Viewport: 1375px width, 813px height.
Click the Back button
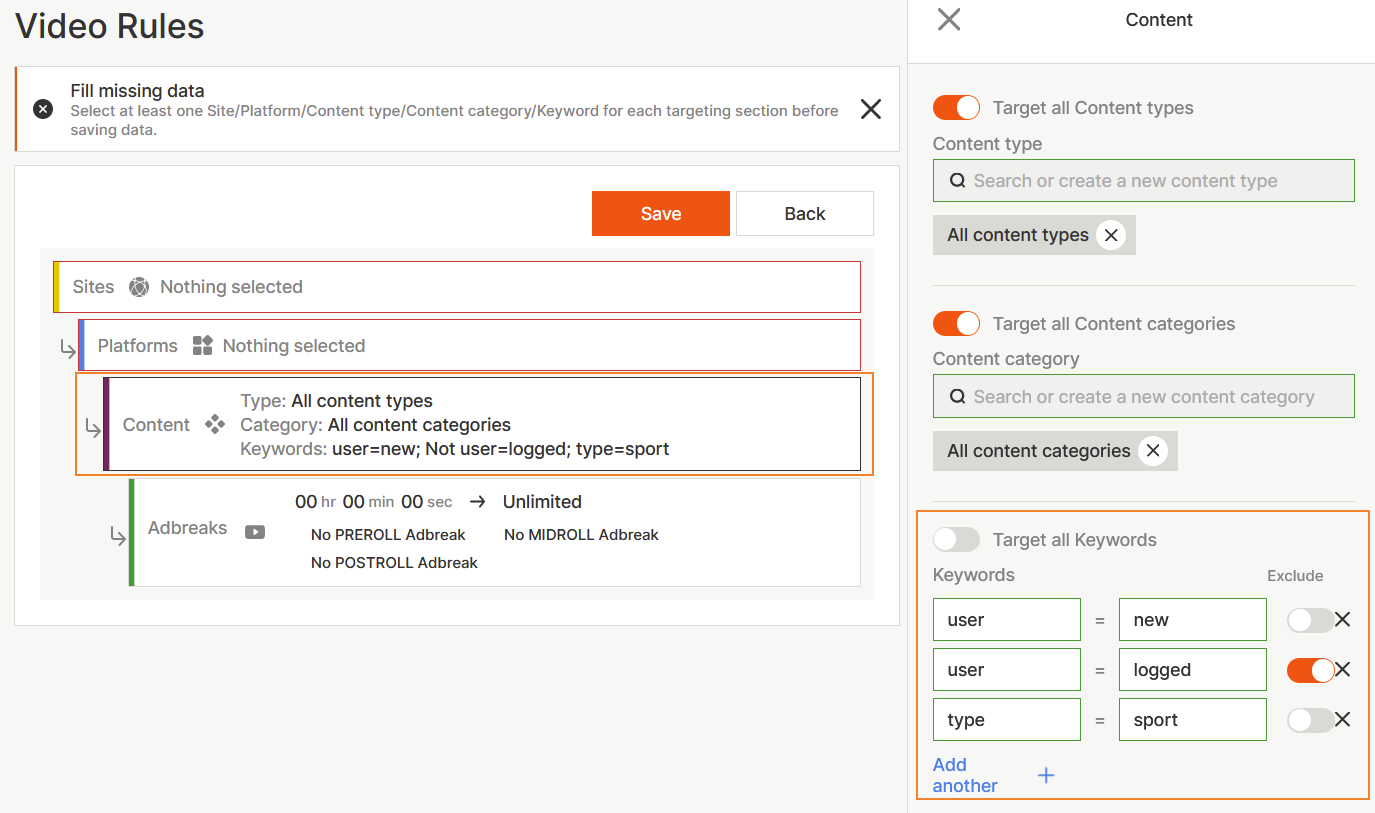pyautogui.click(x=804, y=214)
